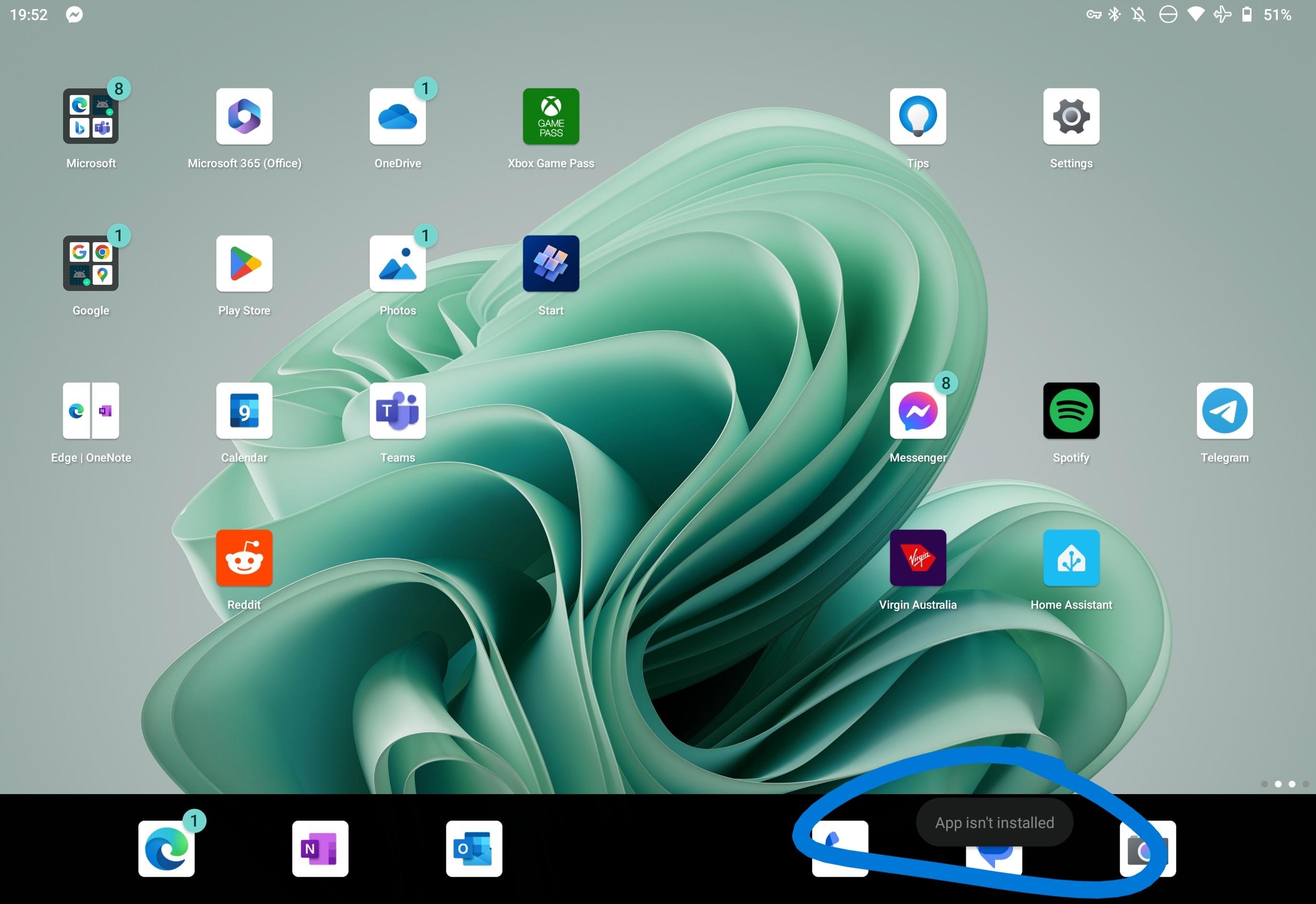This screenshot has height=904, width=1316.
Task: Tap the muted bell status icon
Action: point(1139,15)
